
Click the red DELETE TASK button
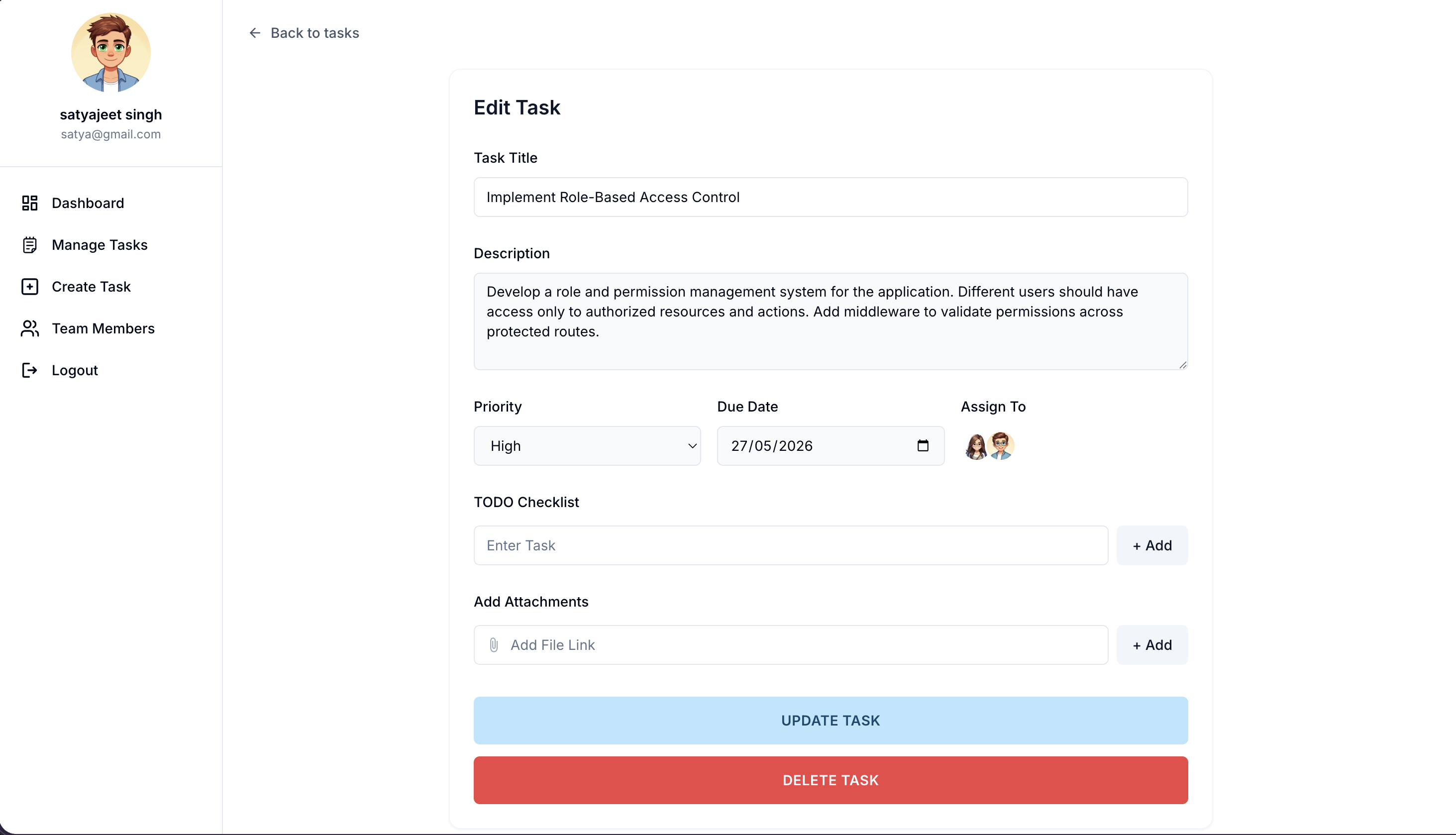(x=831, y=780)
